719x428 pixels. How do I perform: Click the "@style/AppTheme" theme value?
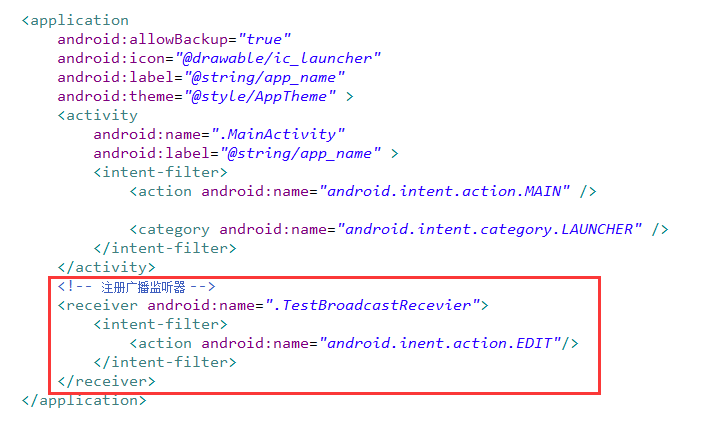tap(260, 96)
